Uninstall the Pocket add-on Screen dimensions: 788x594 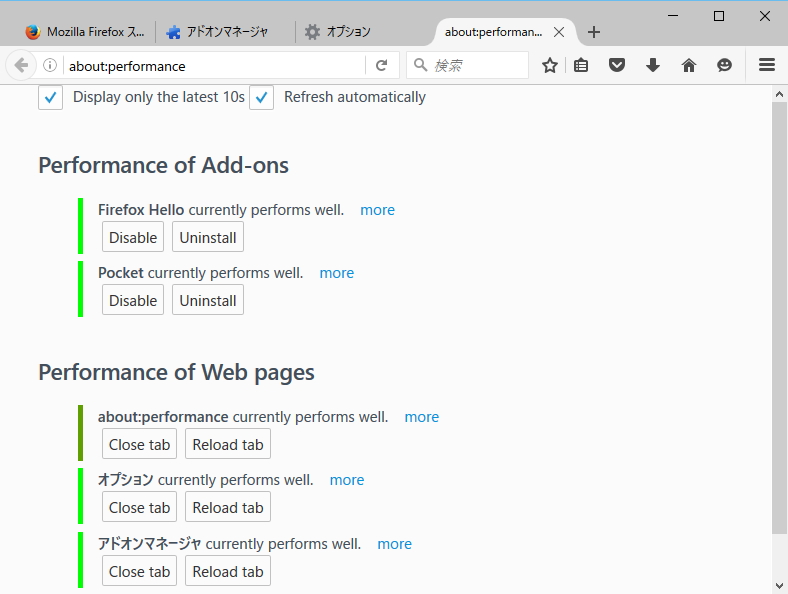coord(208,300)
